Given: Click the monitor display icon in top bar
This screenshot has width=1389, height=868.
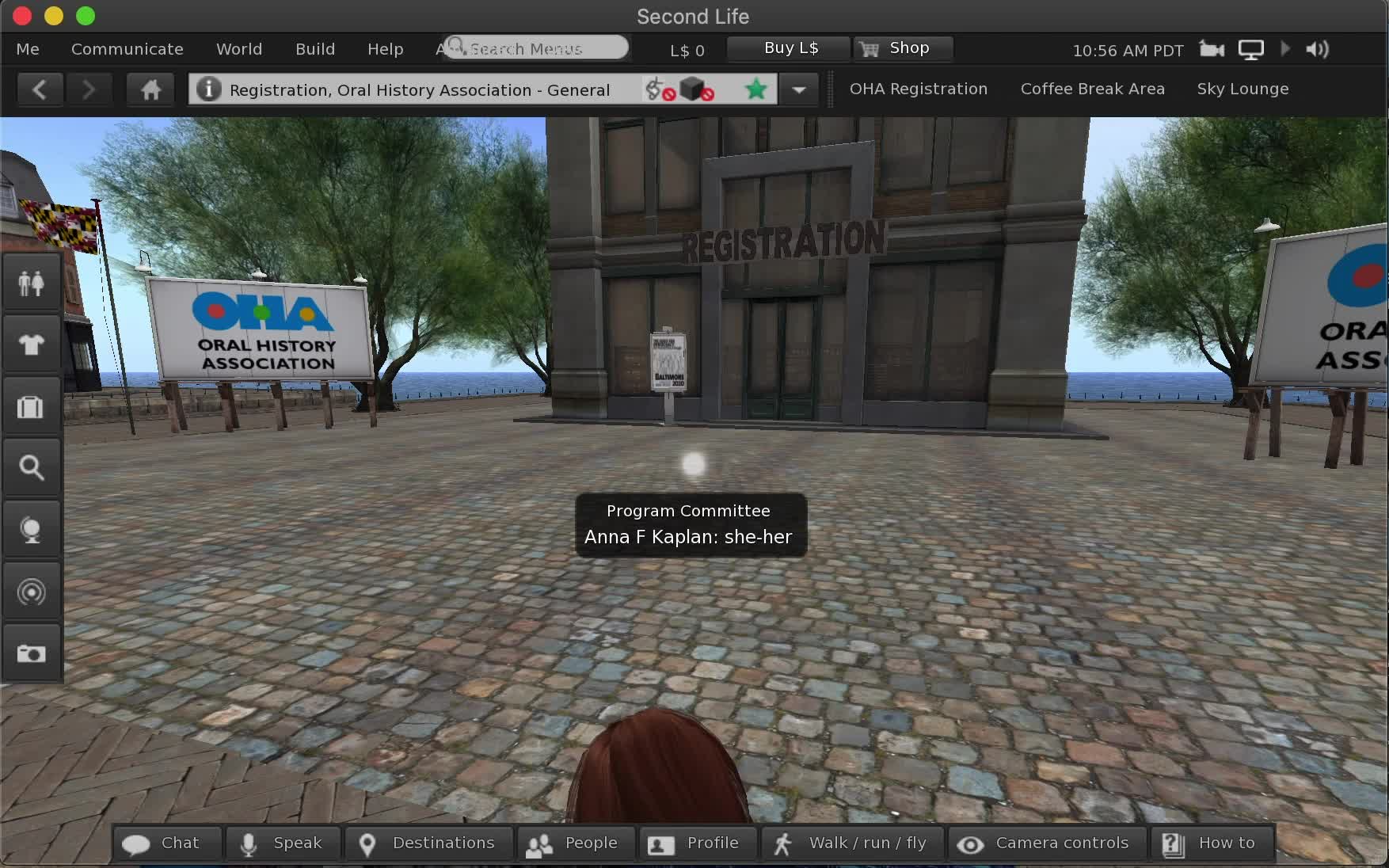Looking at the screenshot, I should click(1251, 50).
